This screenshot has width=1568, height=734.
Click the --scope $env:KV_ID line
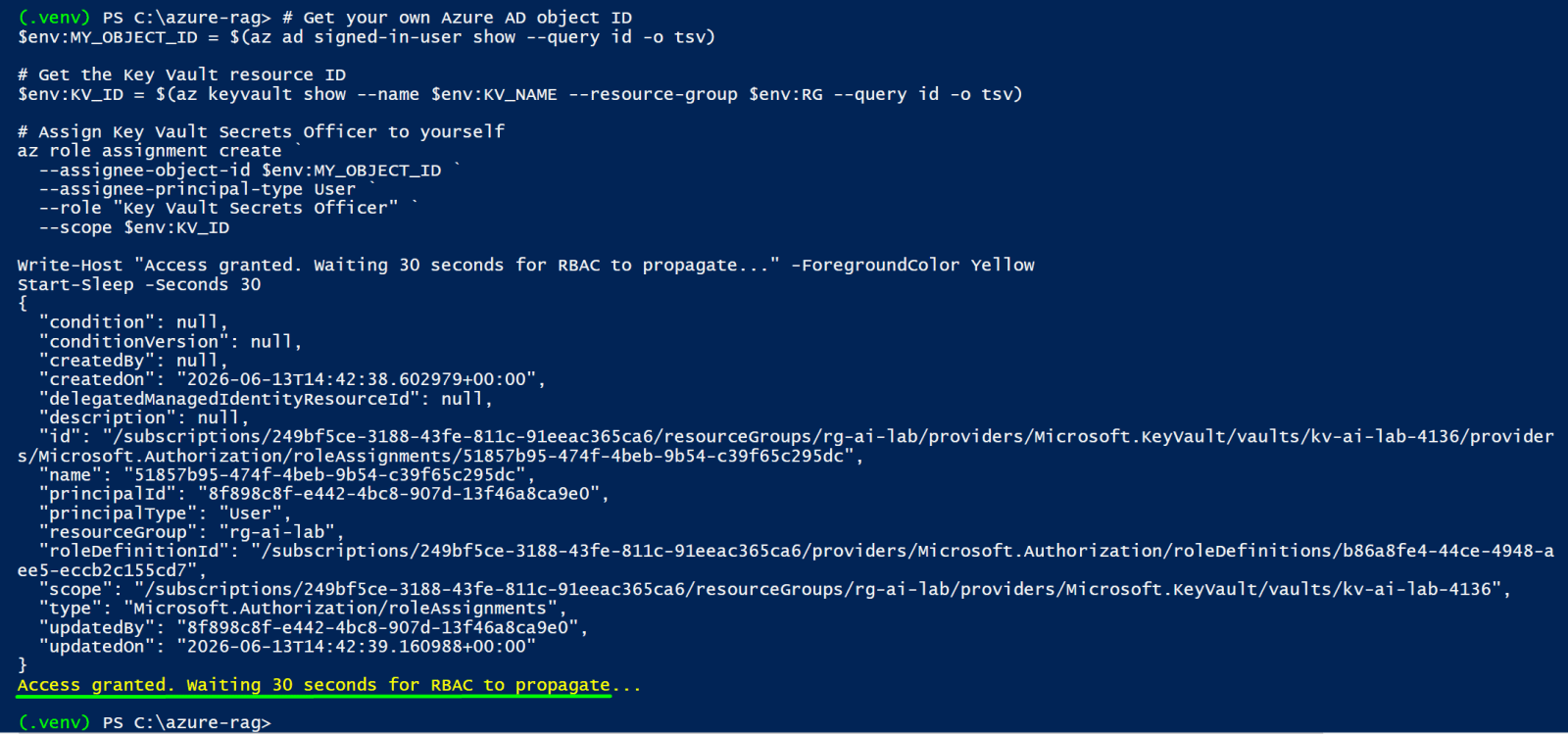coord(134,227)
